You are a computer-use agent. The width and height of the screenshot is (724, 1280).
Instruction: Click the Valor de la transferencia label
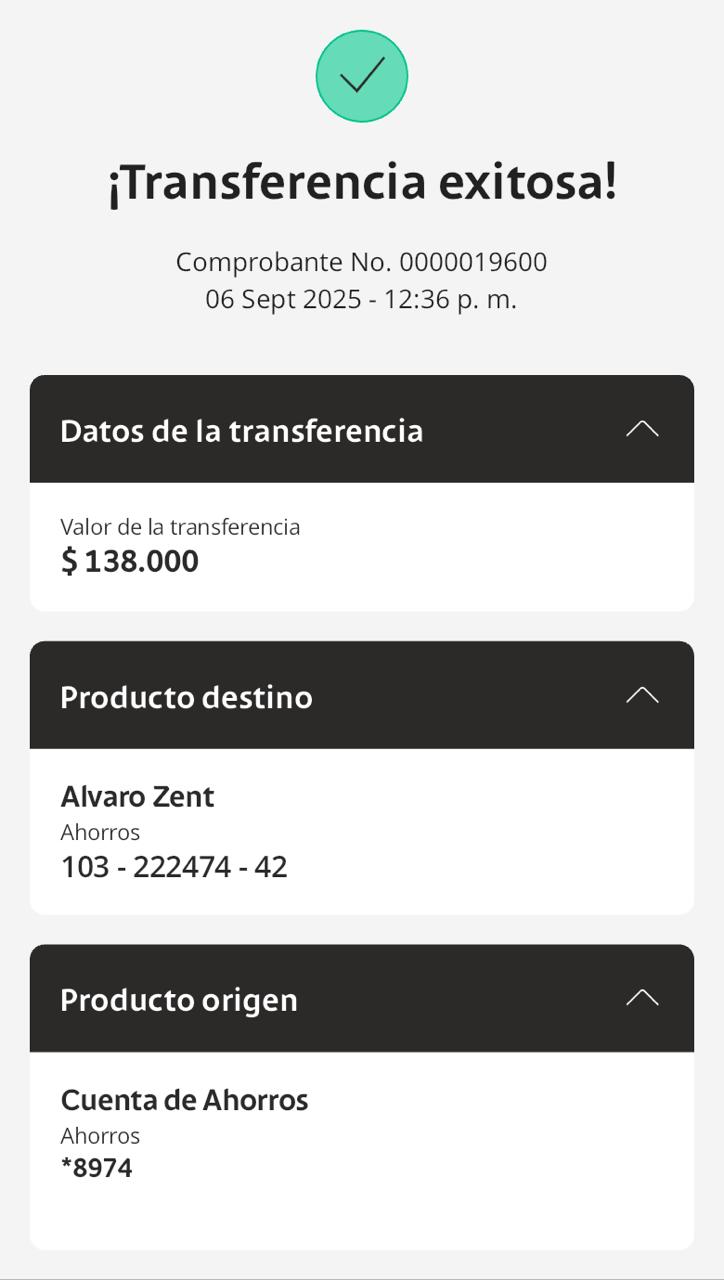point(180,527)
